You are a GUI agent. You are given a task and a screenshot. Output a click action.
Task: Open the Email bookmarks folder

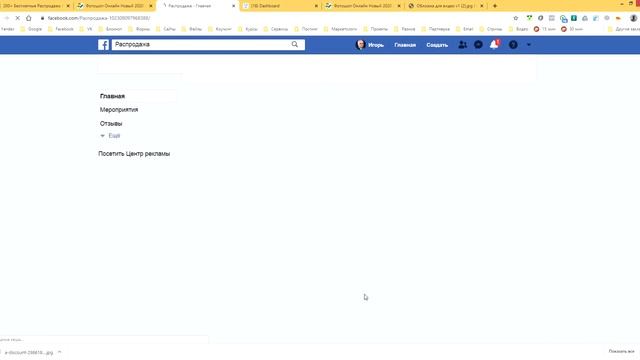pos(464,29)
